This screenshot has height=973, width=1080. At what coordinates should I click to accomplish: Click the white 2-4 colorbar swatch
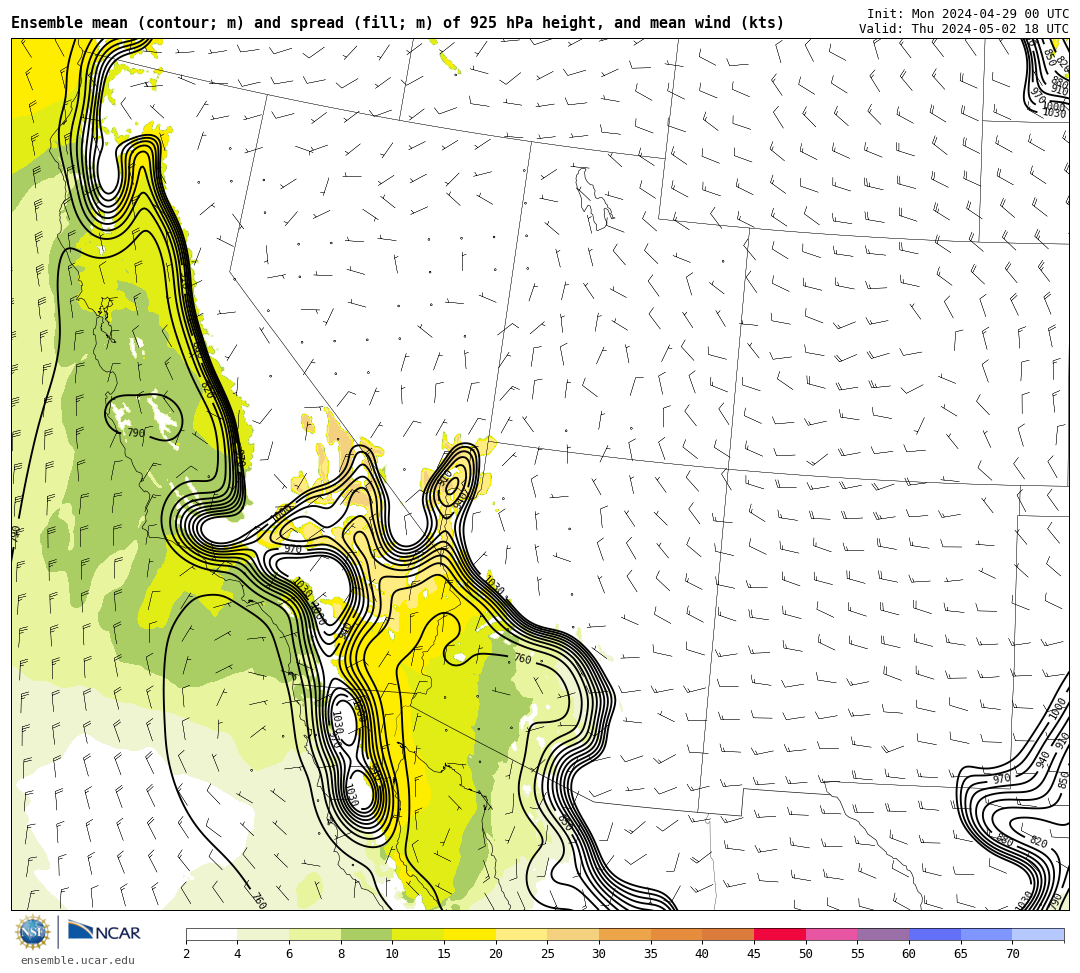pos(211,934)
